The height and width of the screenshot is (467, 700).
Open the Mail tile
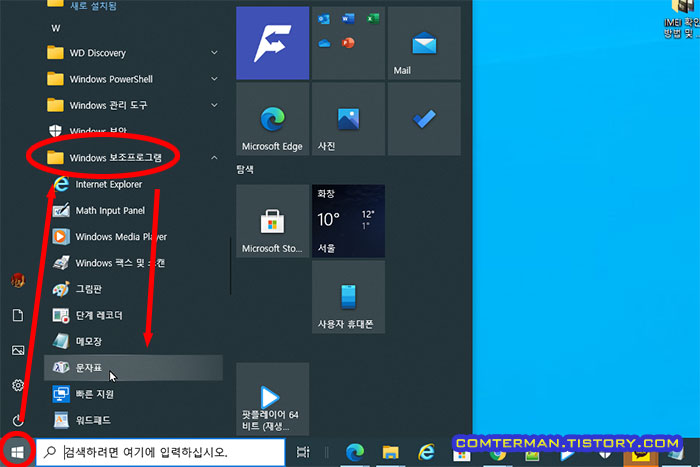pos(424,43)
